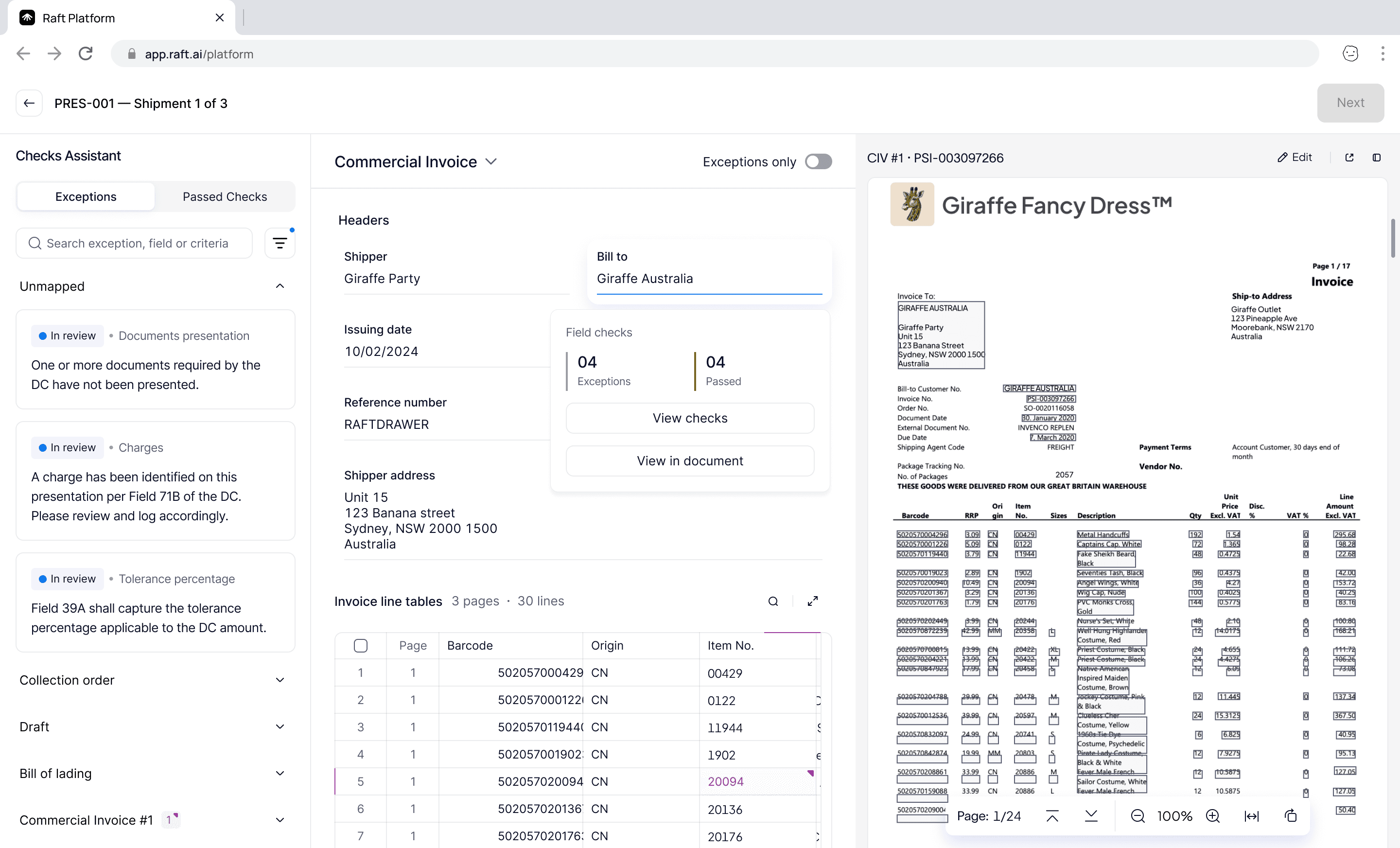This screenshot has height=848, width=1400.
Task: Open the Tolerance percentage exception card
Action: [155, 602]
